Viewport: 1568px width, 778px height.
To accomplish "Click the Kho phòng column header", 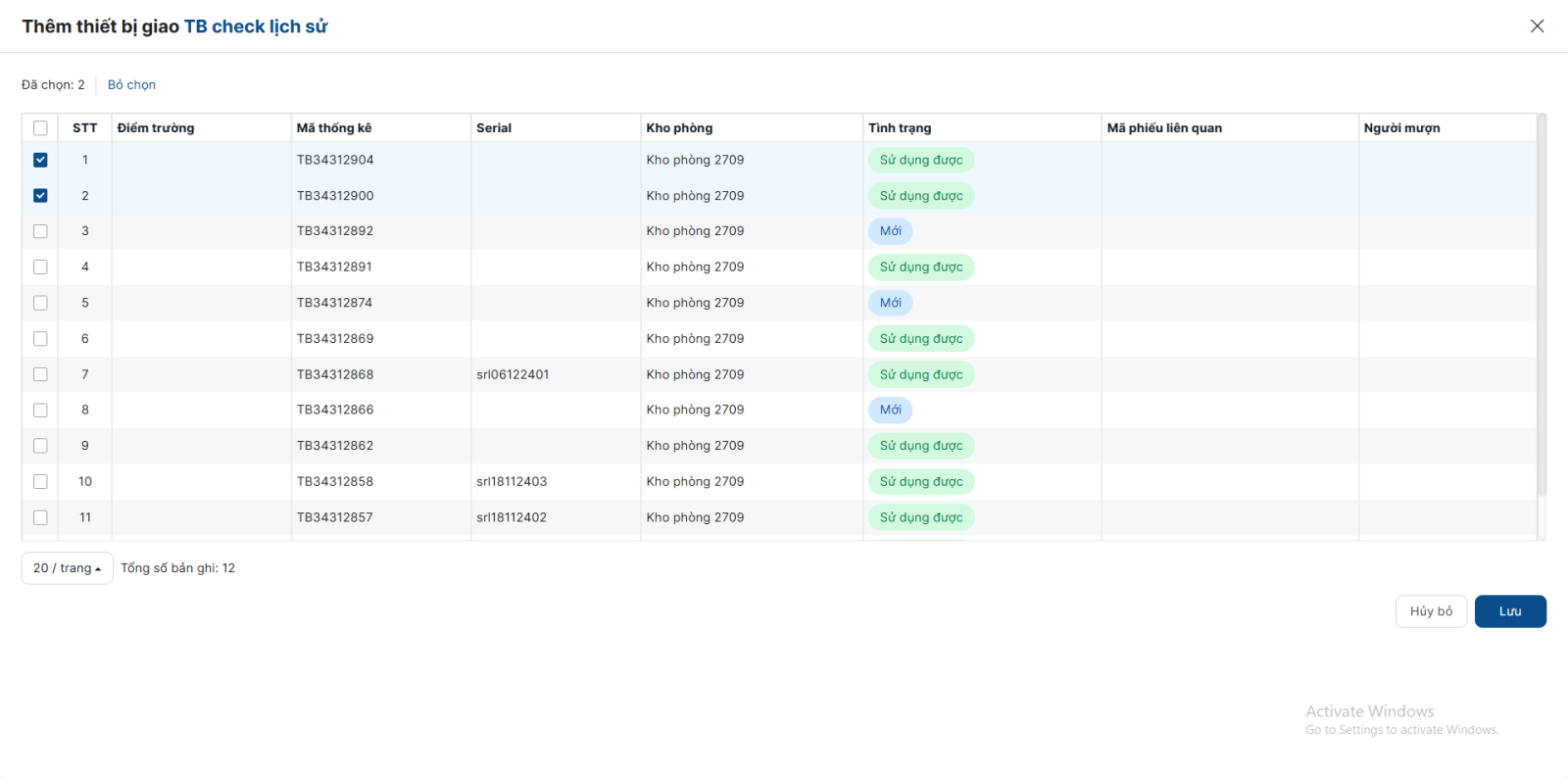I will (x=679, y=128).
